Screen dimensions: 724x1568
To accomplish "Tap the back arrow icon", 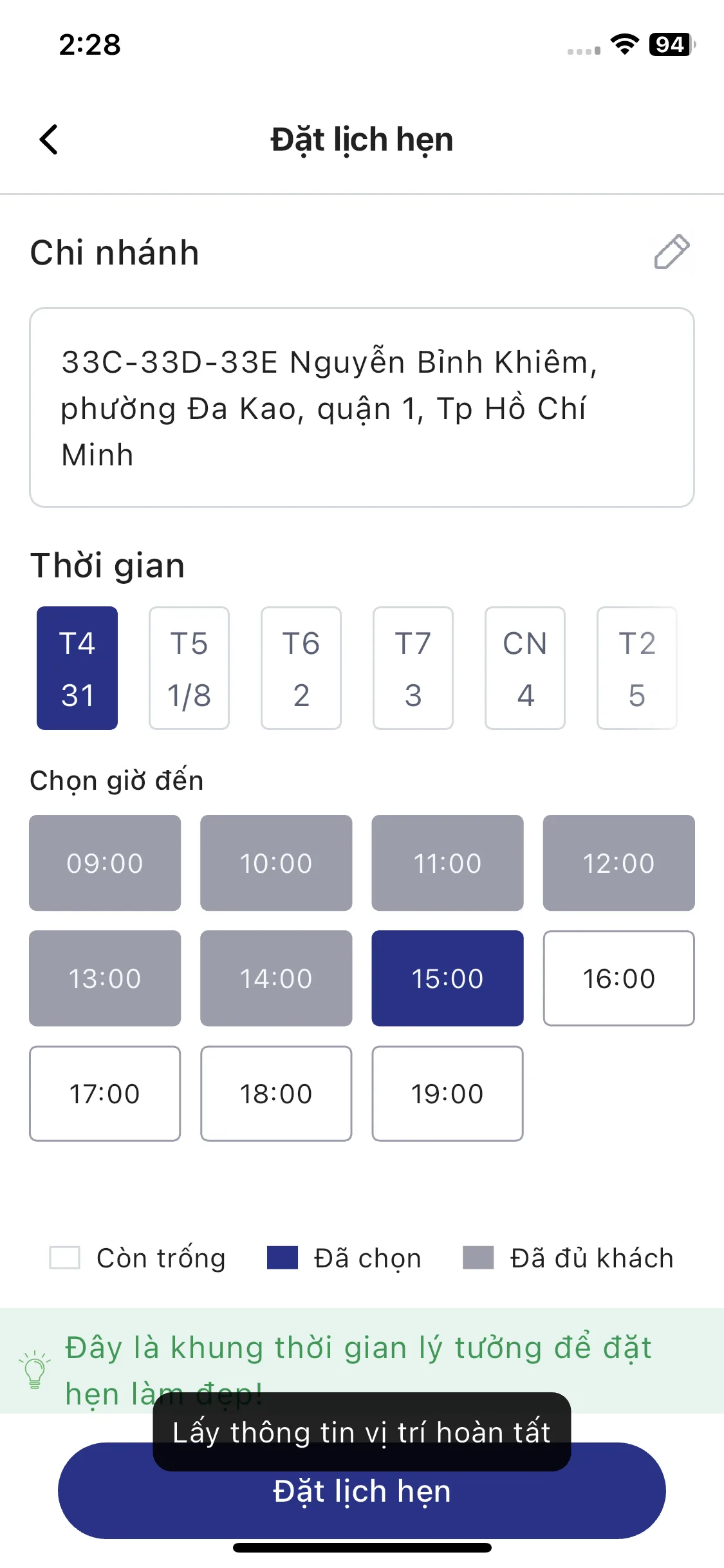I will click(x=49, y=139).
